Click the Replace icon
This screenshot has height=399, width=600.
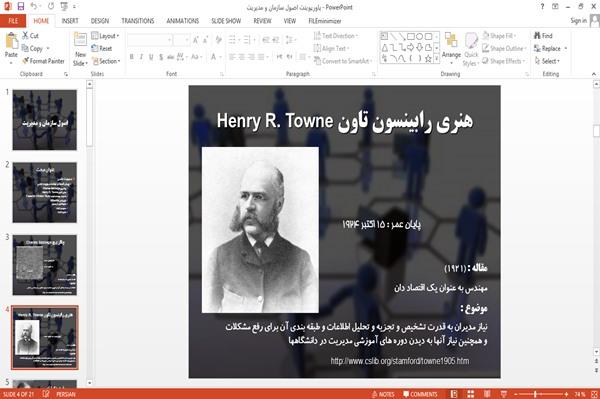pyautogui.click(x=537, y=48)
